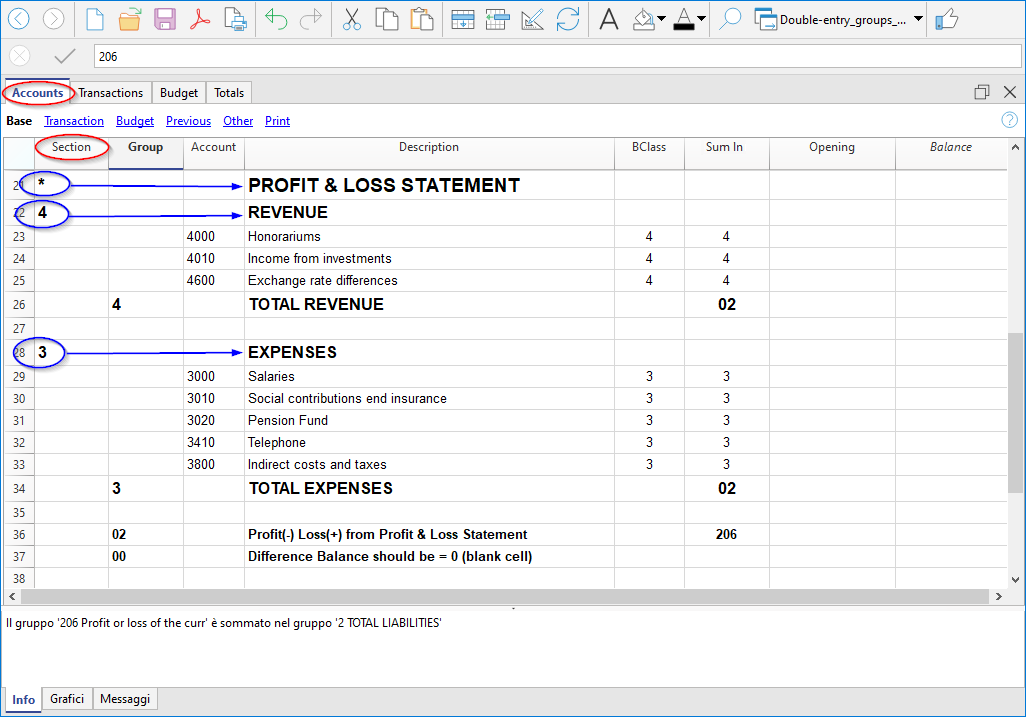
Task: Open the Budget view link
Action: click(135, 121)
